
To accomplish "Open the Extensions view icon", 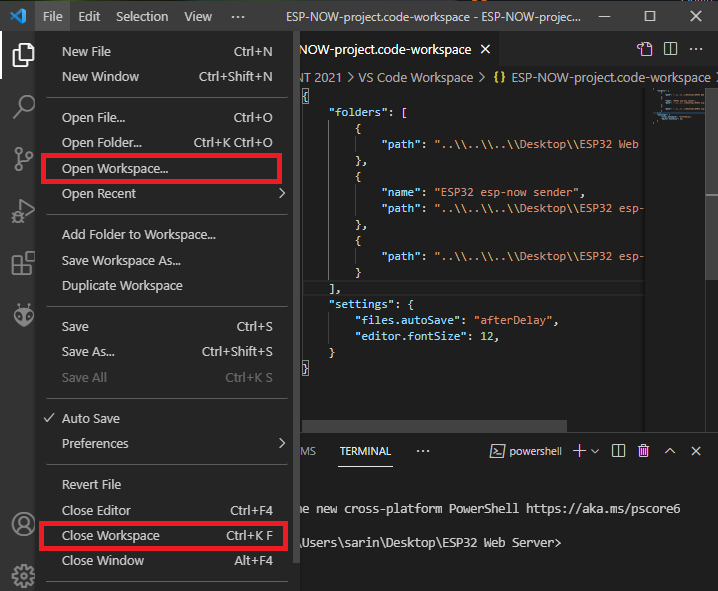I will (22, 264).
